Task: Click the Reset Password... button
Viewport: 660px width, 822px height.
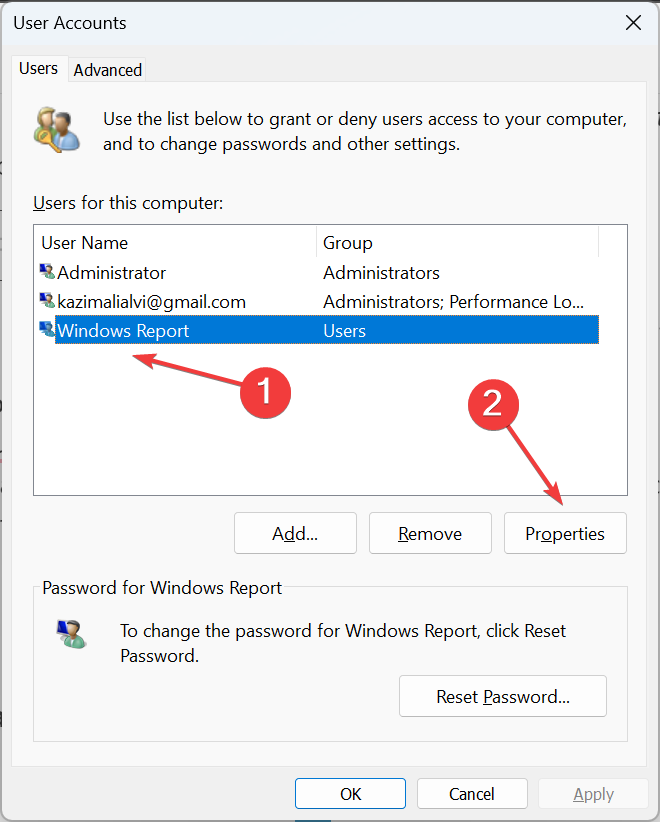Action: 503,696
